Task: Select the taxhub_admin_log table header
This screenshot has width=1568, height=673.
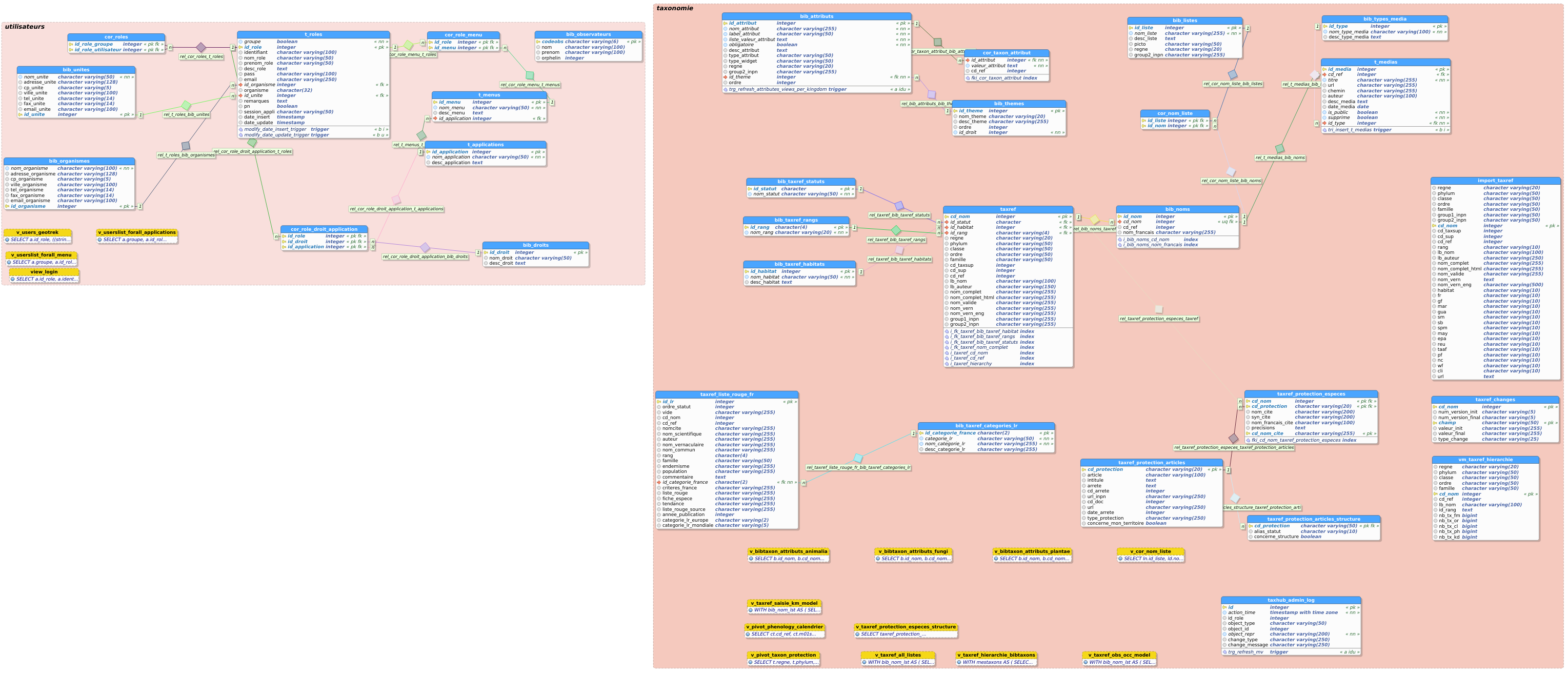Action: [x=1291, y=600]
